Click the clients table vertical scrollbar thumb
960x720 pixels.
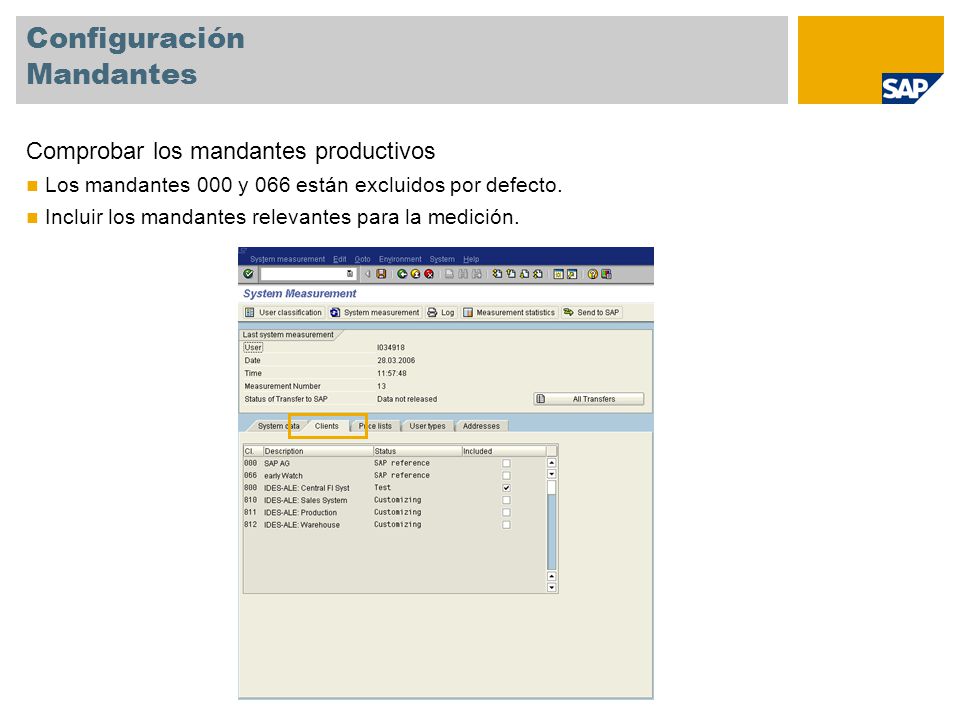coord(552,488)
